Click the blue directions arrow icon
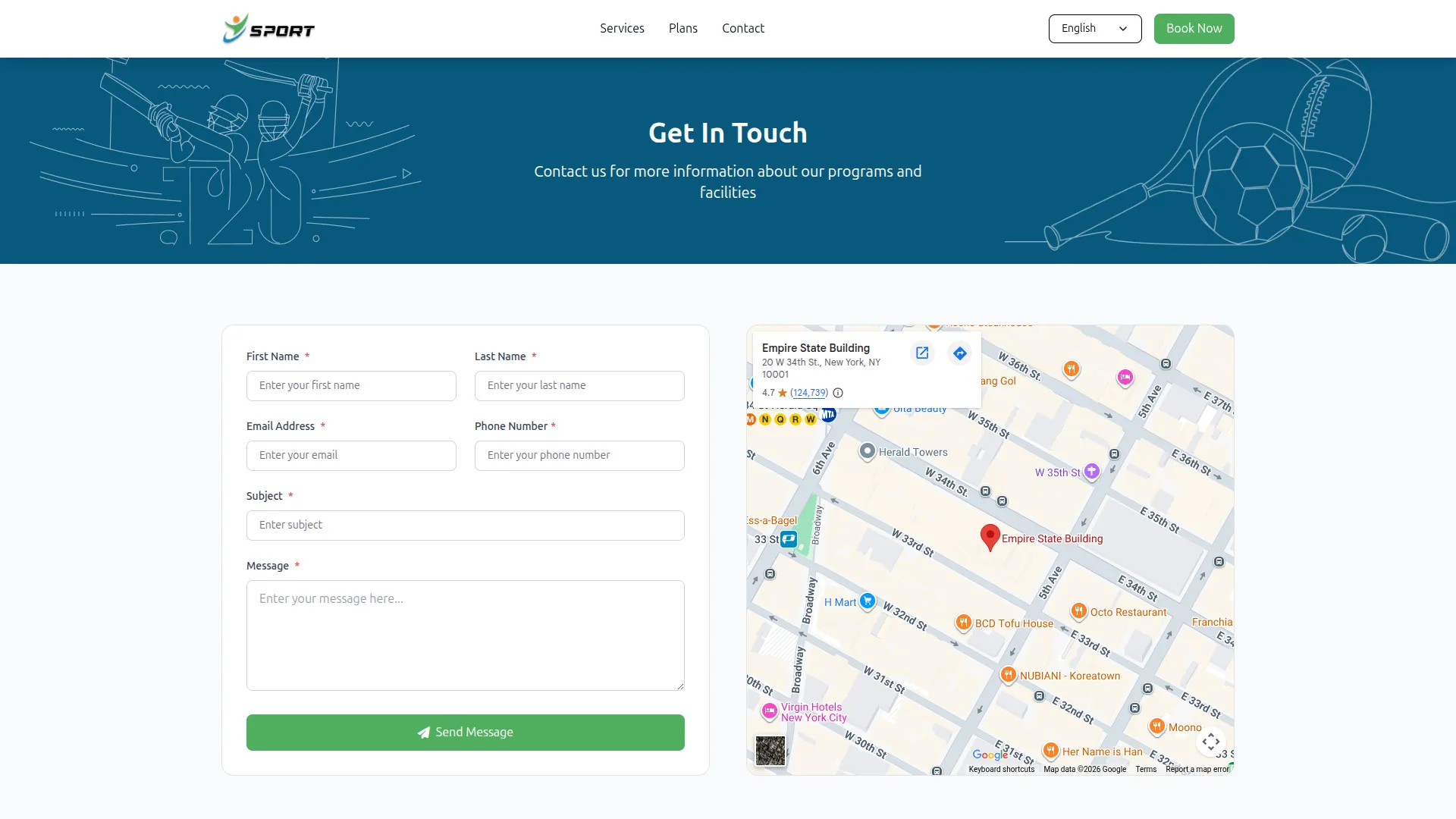Image resolution: width=1456 pixels, height=819 pixels. [x=960, y=353]
